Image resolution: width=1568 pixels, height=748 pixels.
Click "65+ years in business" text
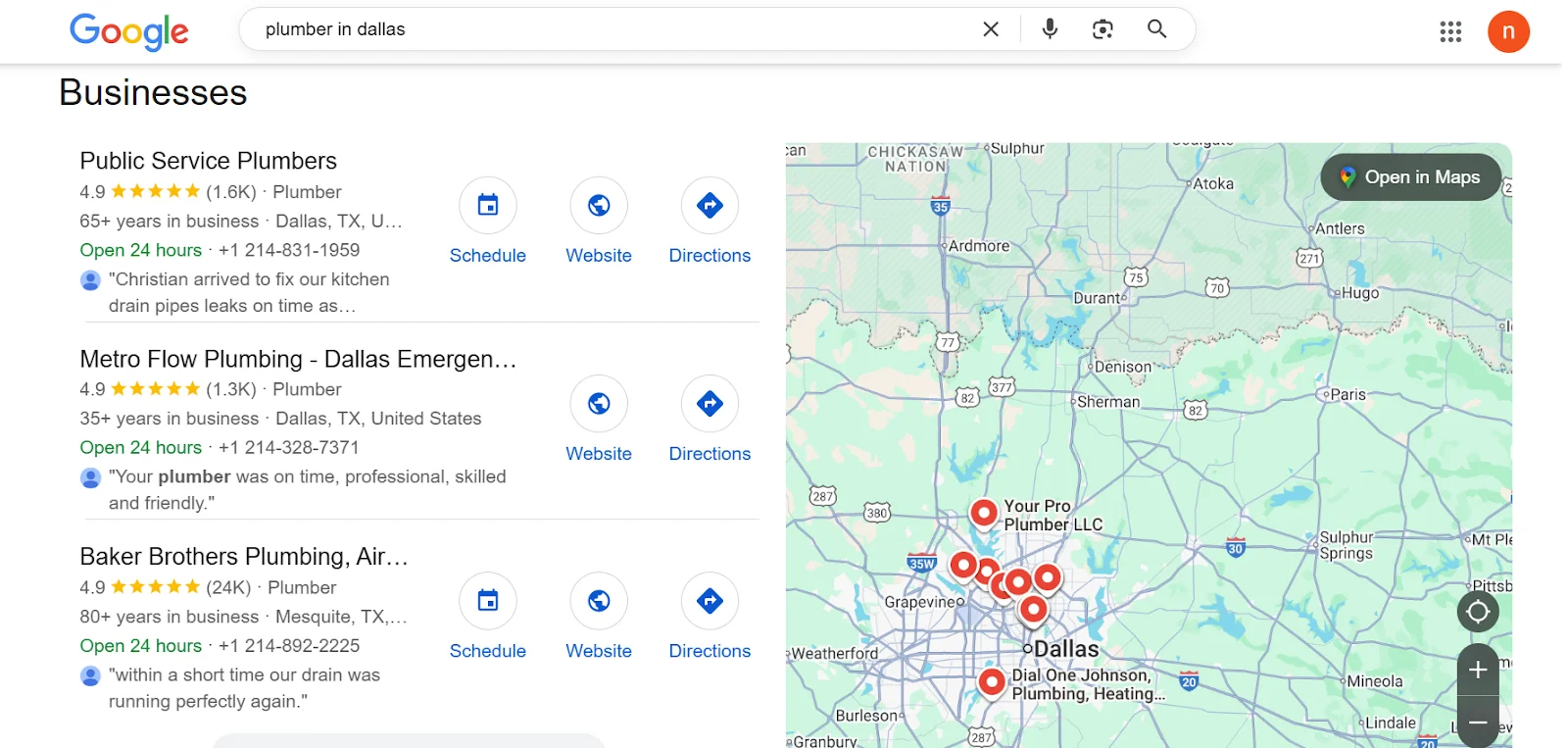[x=170, y=222]
